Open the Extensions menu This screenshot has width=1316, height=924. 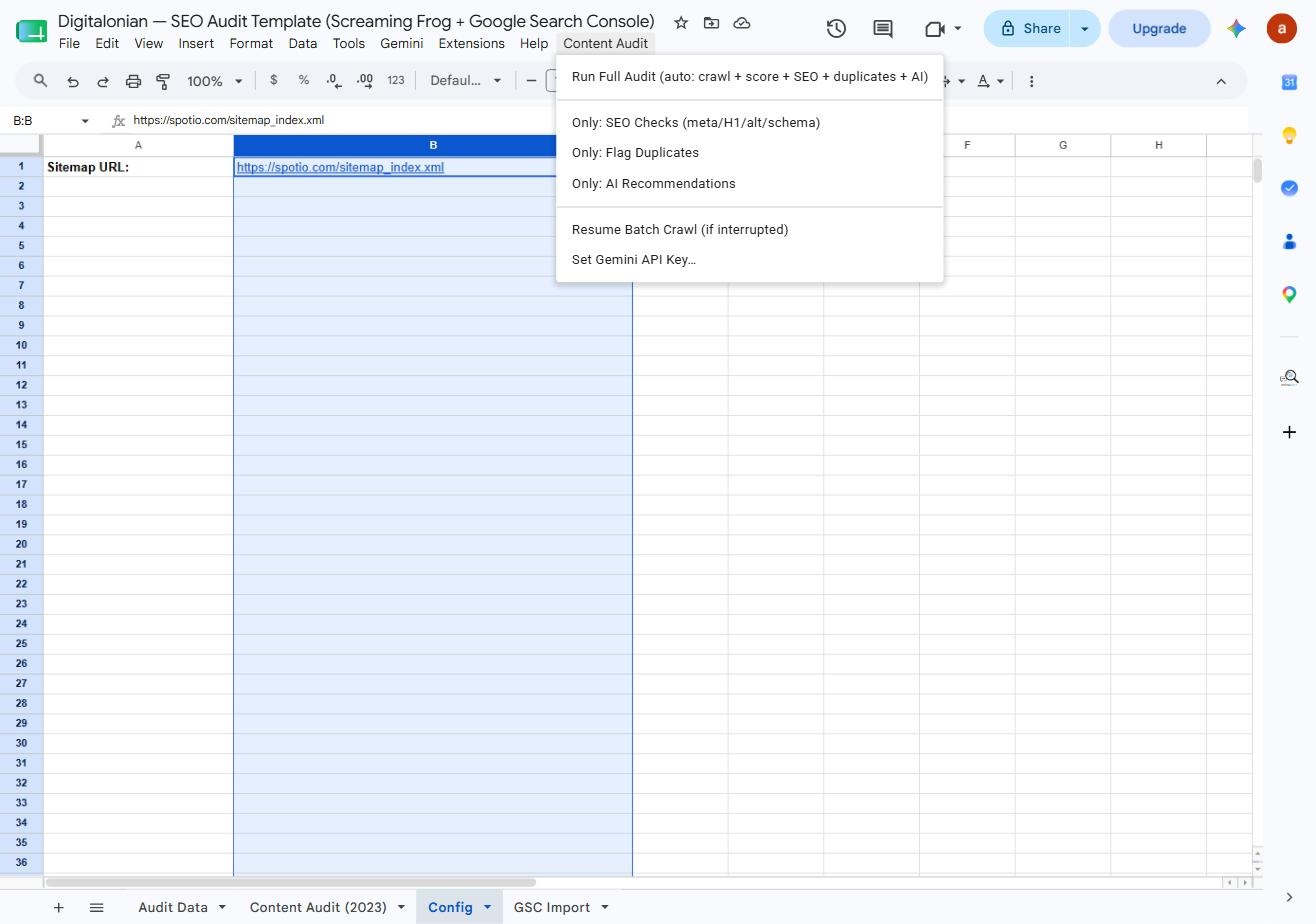[471, 44]
